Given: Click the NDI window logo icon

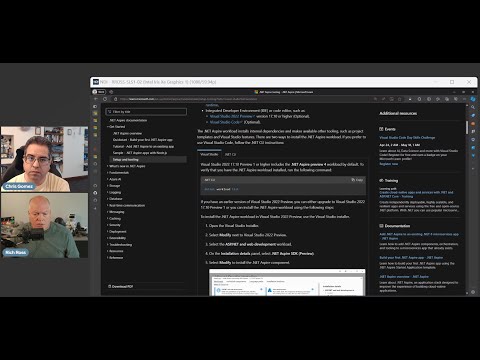Looking at the screenshot, I should click(x=96, y=82).
